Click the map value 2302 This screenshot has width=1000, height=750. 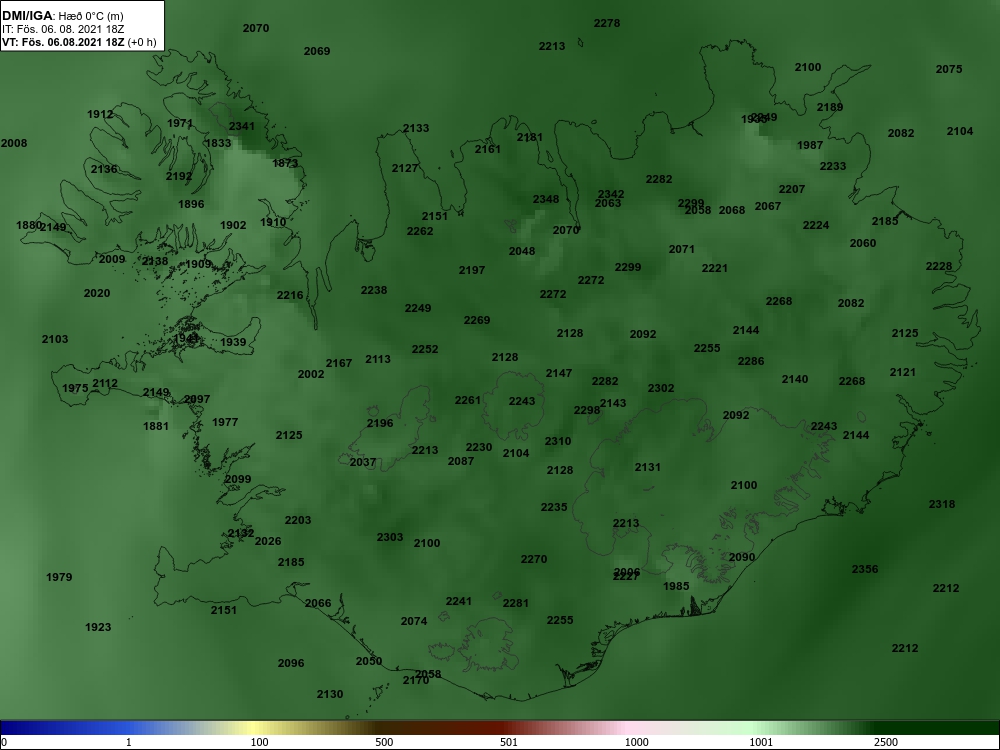pos(661,388)
